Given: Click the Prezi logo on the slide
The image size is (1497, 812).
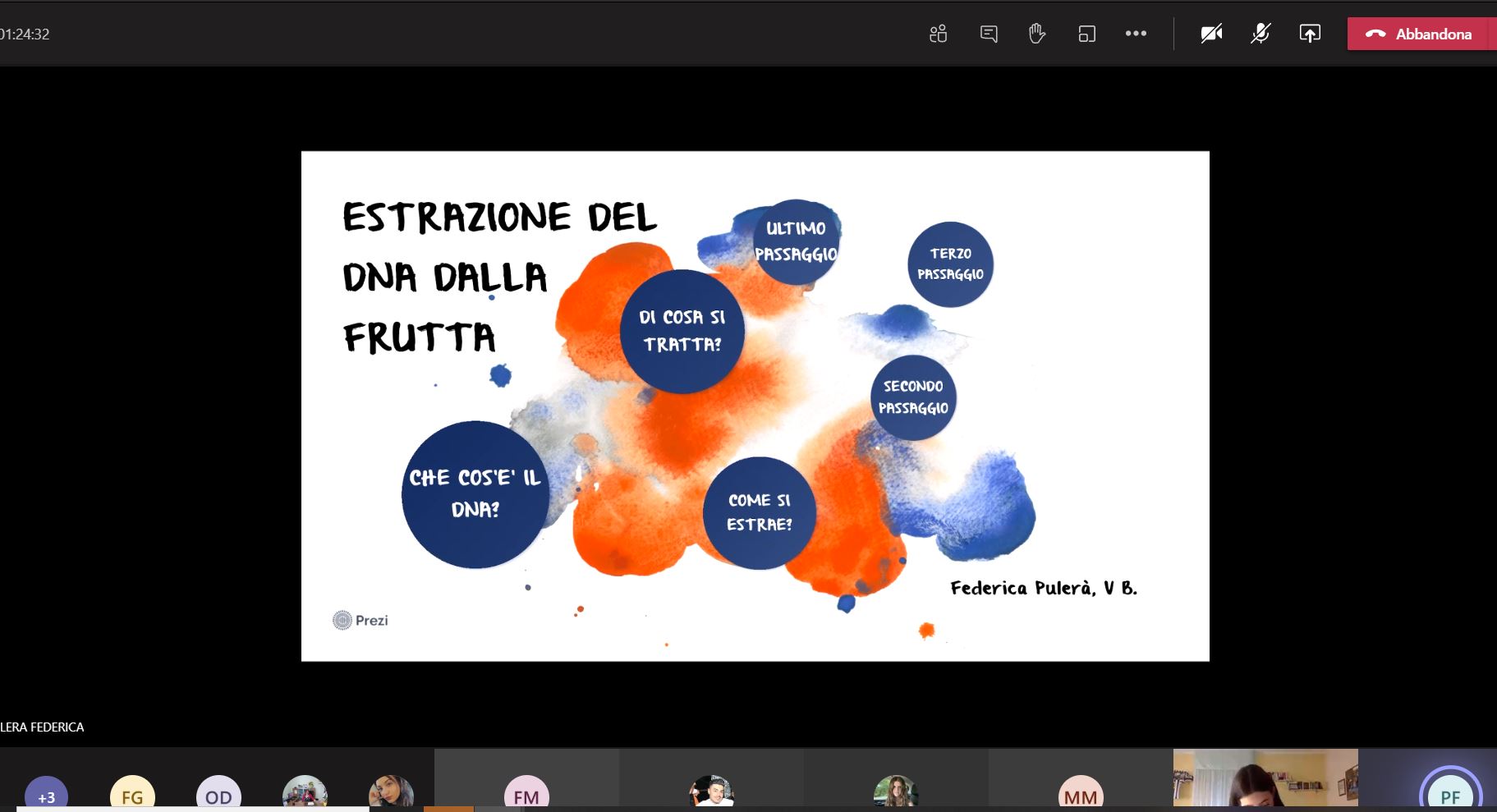Looking at the screenshot, I should [x=360, y=620].
